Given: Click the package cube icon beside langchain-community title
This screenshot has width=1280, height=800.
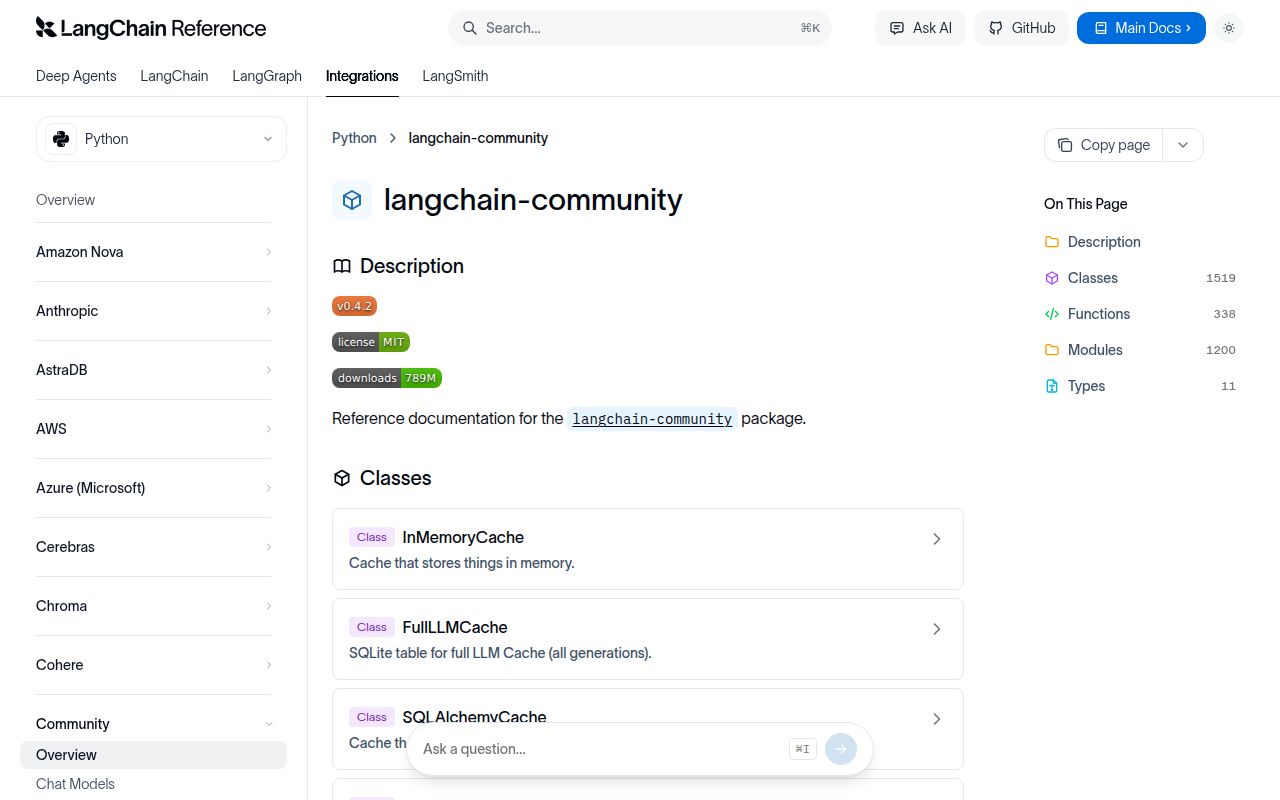Looking at the screenshot, I should click(x=352, y=200).
